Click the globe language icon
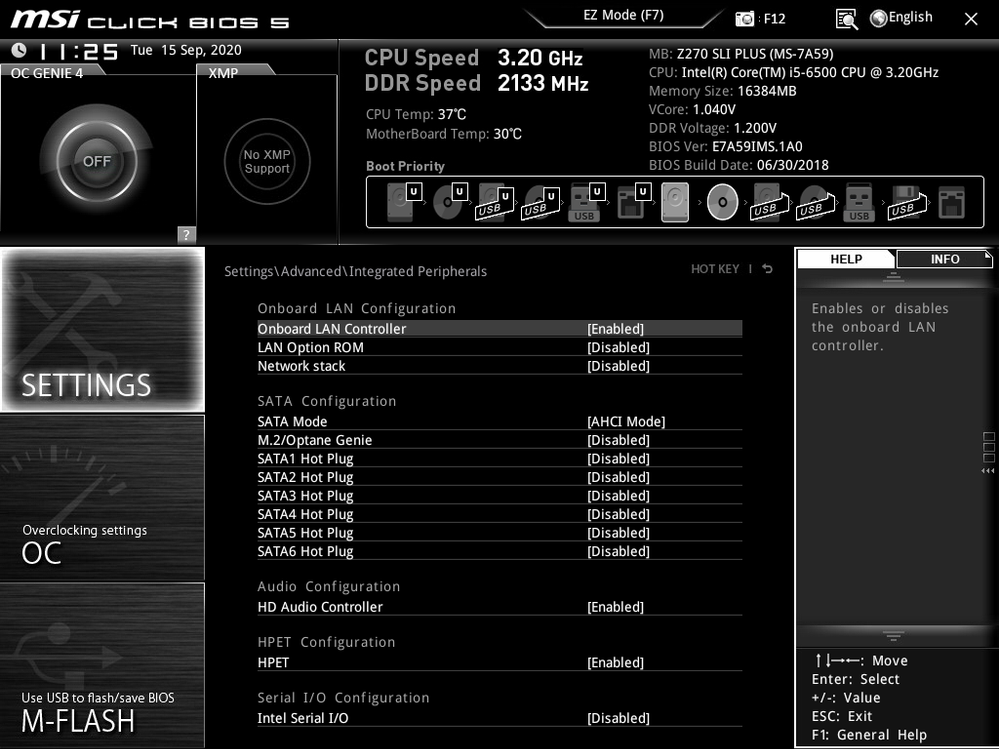The height and width of the screenshot is (749, 999). pyautogui.click(x=879, y=18)
